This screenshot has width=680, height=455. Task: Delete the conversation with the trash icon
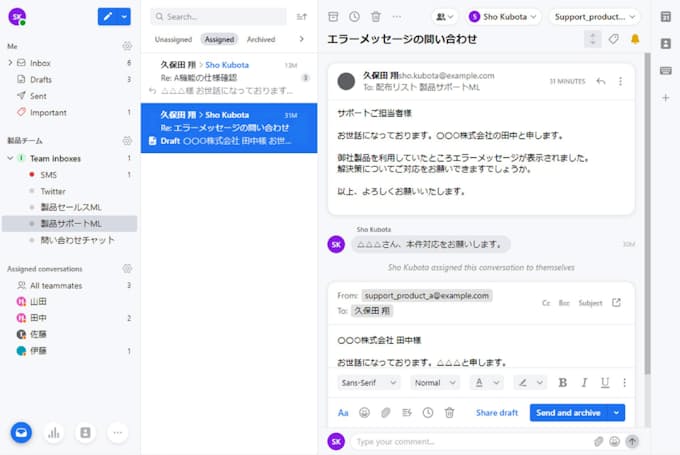point(376,17)
